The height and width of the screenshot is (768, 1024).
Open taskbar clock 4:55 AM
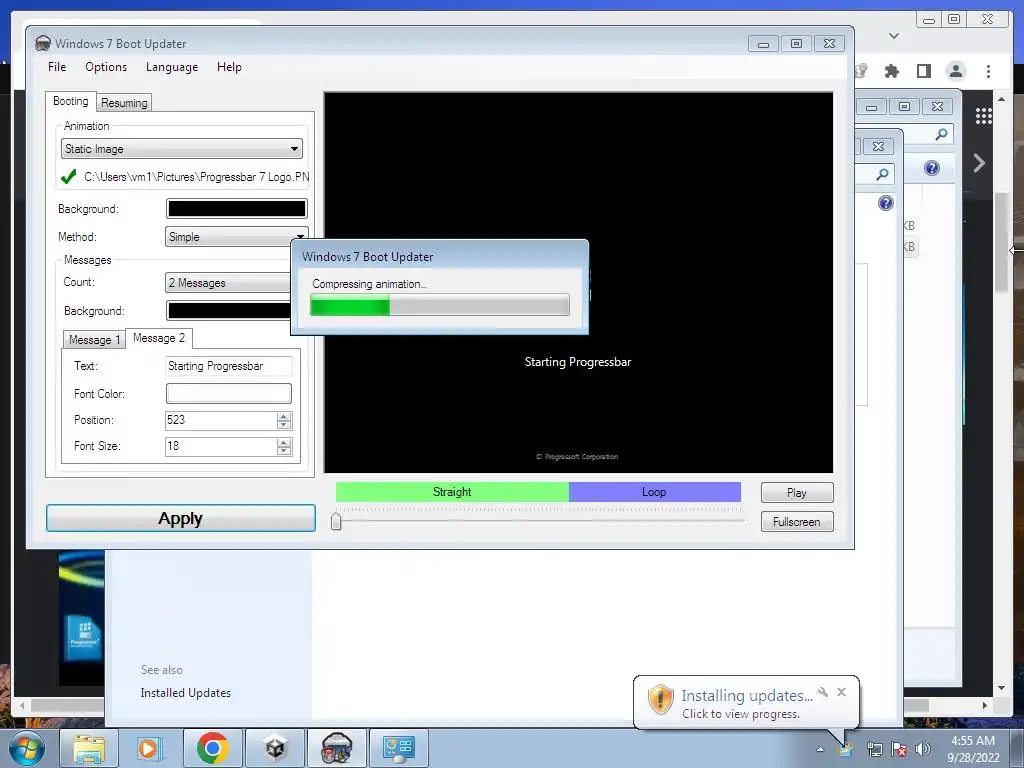pos(973,748)
